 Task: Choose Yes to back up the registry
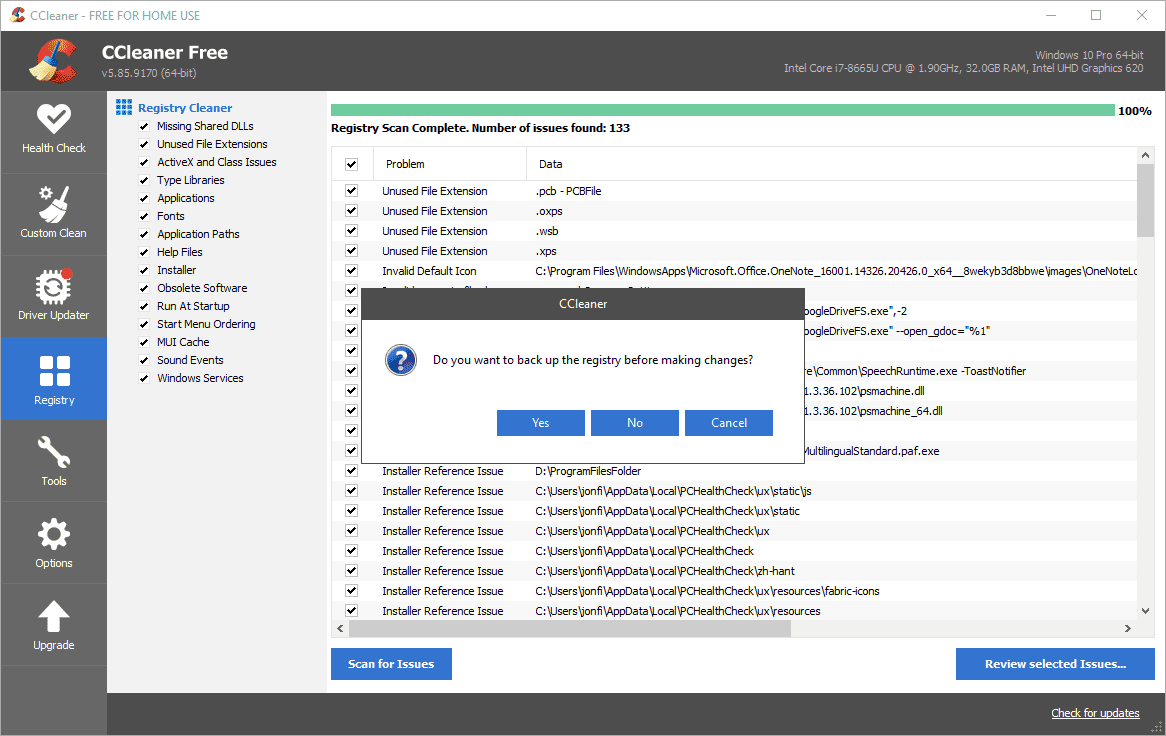[540, 422]
